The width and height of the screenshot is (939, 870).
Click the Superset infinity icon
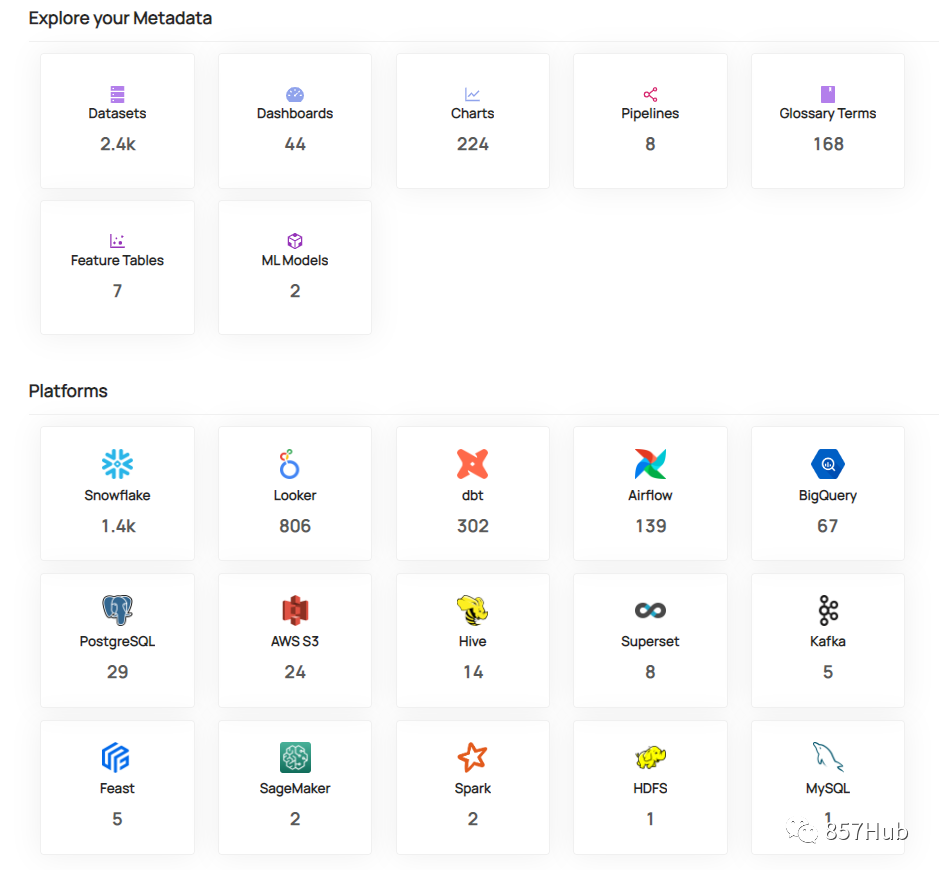tap(650, 610)
